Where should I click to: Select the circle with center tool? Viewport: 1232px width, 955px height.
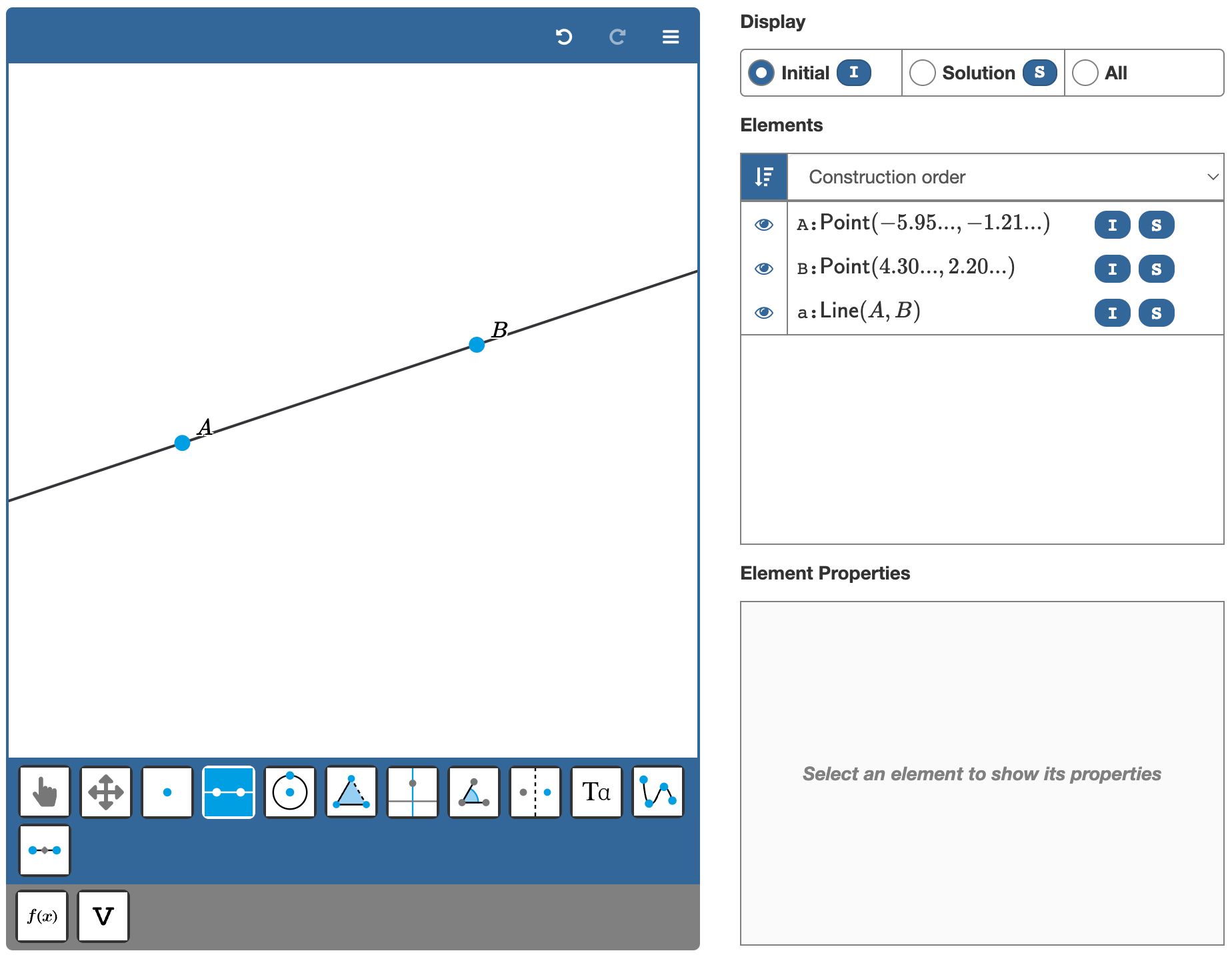290,792
